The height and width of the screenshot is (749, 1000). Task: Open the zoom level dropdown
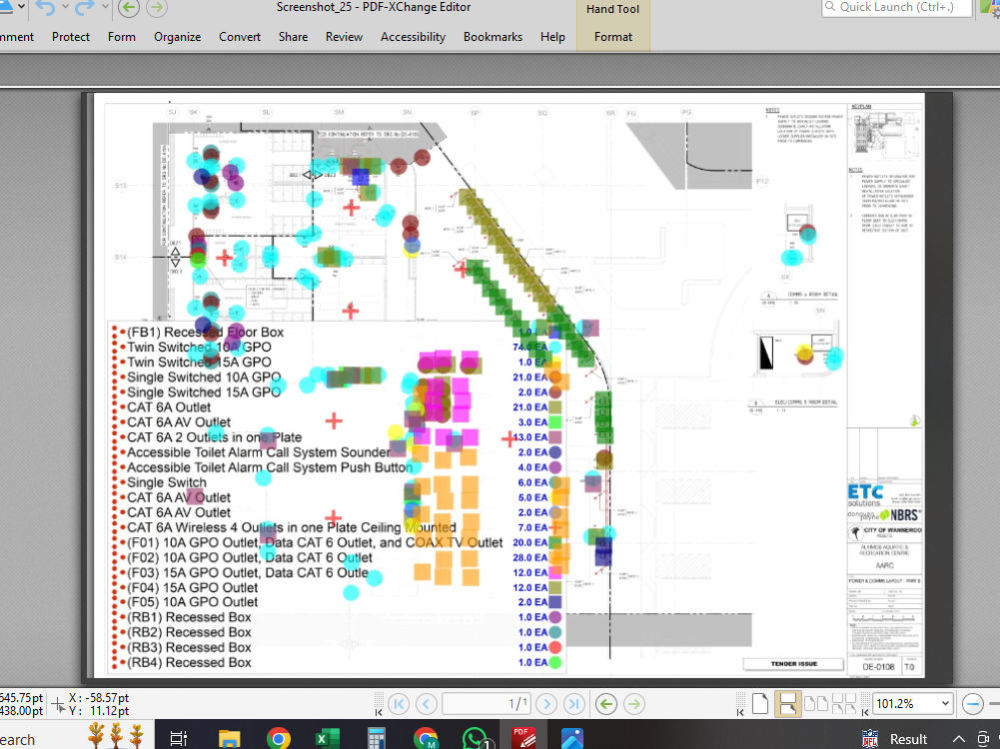(945, 704)
